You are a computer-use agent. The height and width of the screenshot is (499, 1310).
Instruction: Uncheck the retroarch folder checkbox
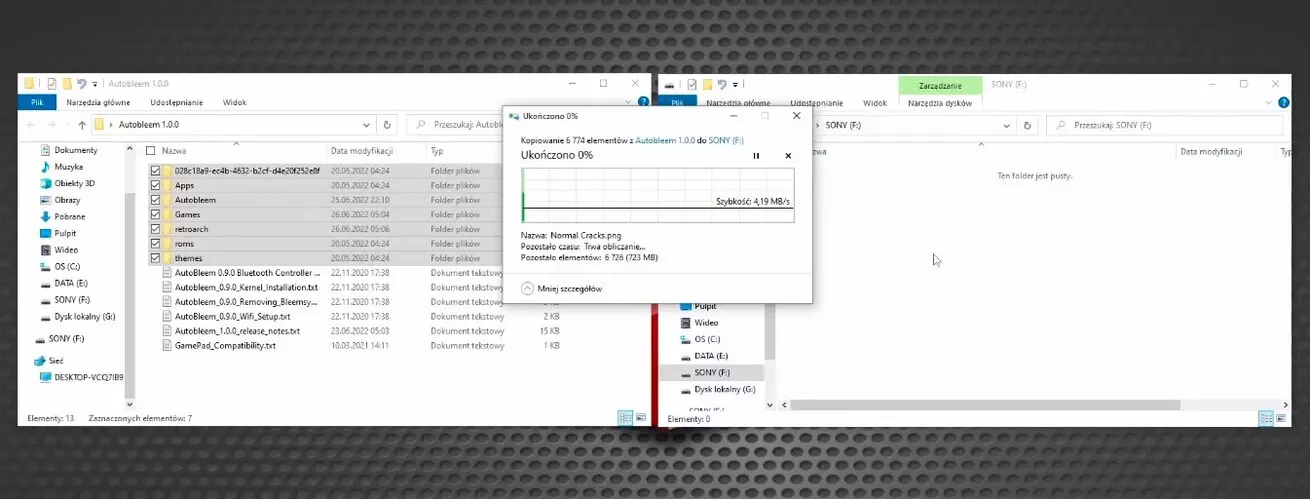(x=155, y=229)
